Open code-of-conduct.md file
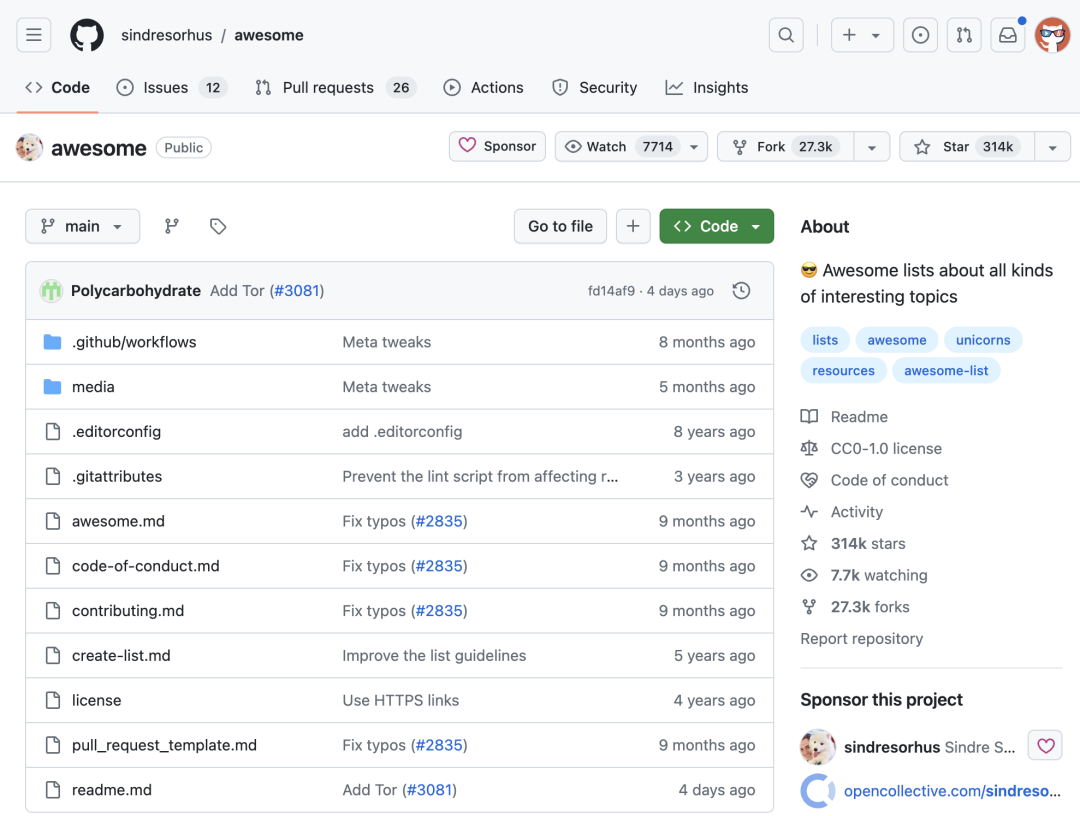The height and width of the screenshot is (816, 1080). pyautogui.click(x=146, y=566)
